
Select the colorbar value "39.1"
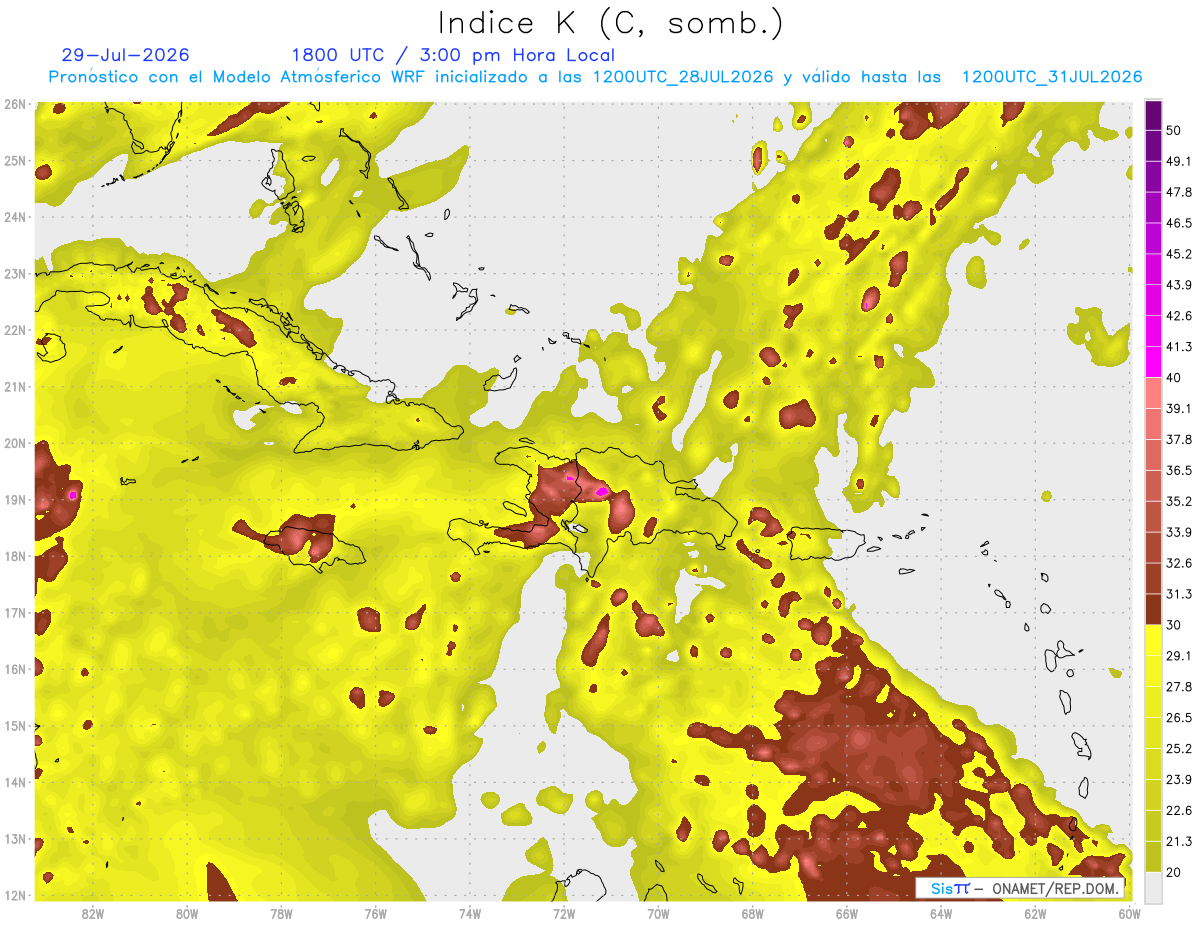coord(1179,409)
